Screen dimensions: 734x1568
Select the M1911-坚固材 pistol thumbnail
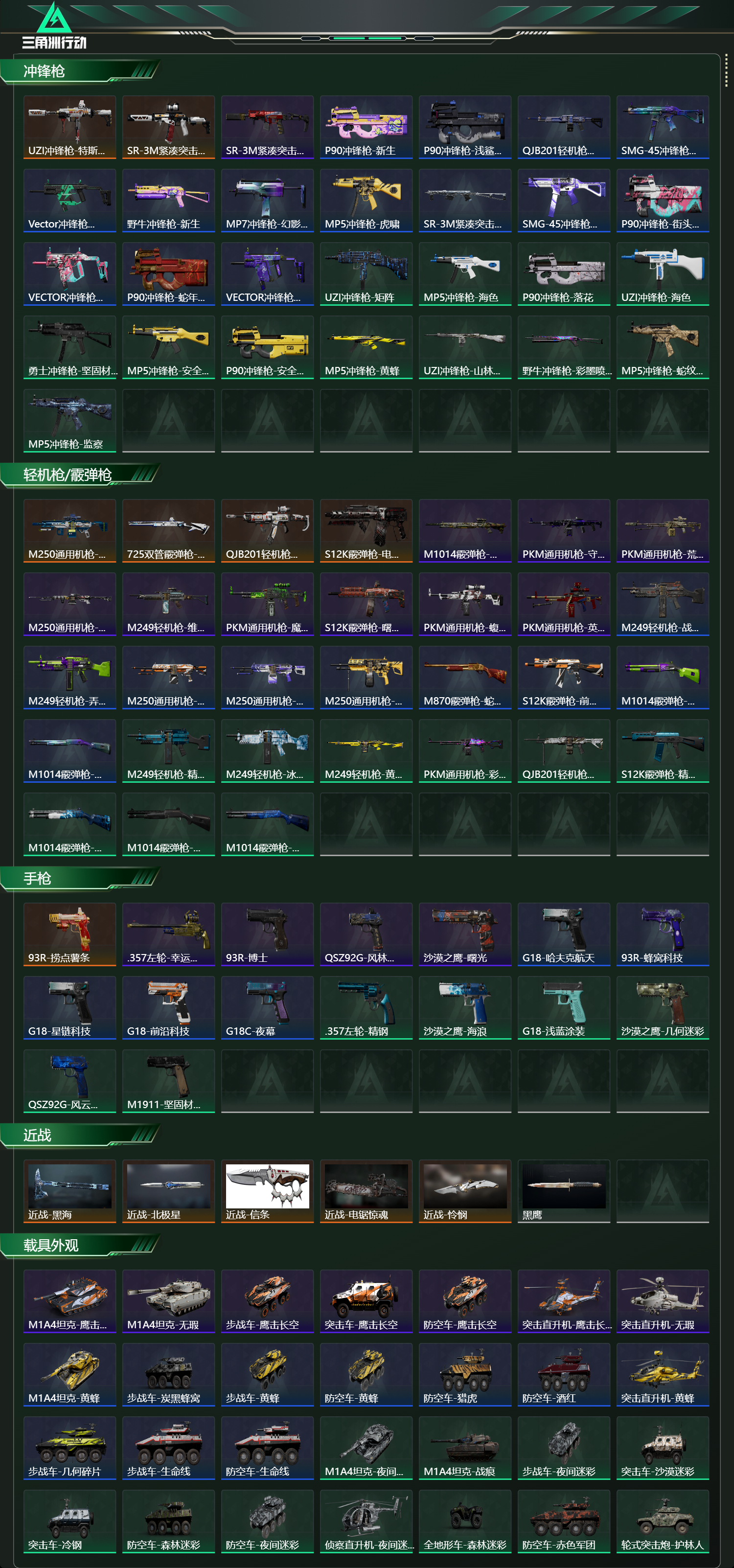[169, 1081]
